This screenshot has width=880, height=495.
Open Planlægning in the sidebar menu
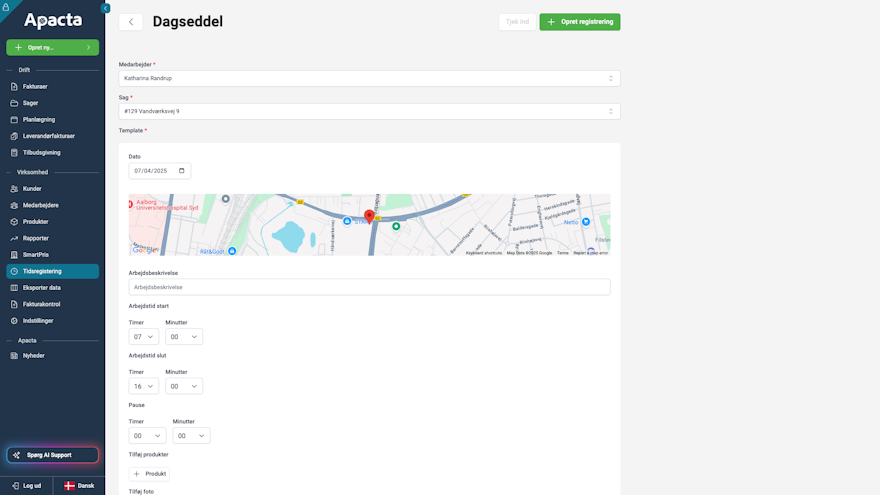coord(53,120)
